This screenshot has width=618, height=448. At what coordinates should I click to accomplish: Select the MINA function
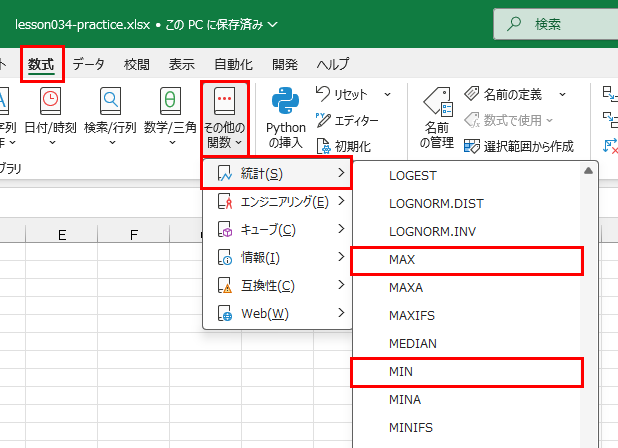[467, 399]
